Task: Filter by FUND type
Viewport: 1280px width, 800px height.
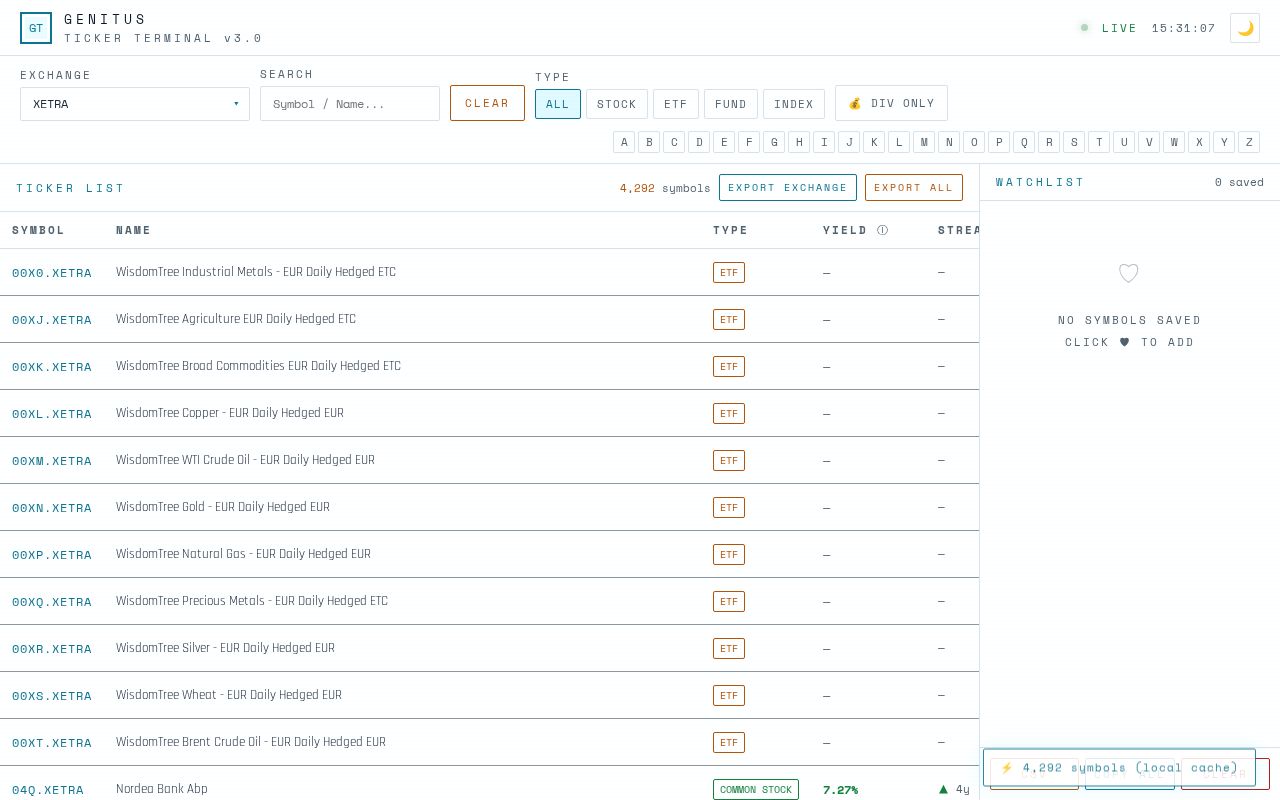Action: click(x=731, y=104)
